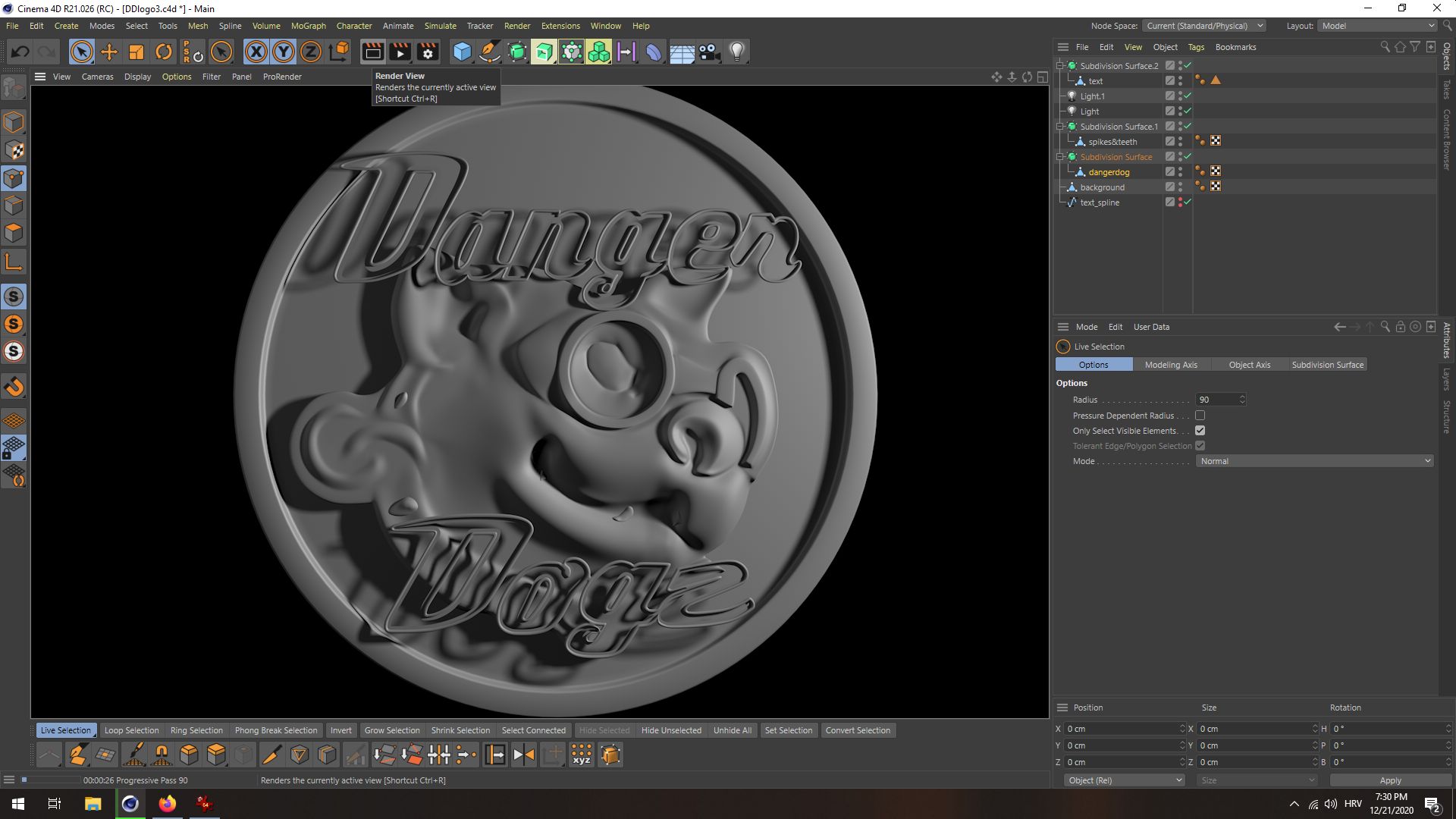1456x819 pixels.
Task: Click the Render View clapperboard icon
Action: [372, 52]
